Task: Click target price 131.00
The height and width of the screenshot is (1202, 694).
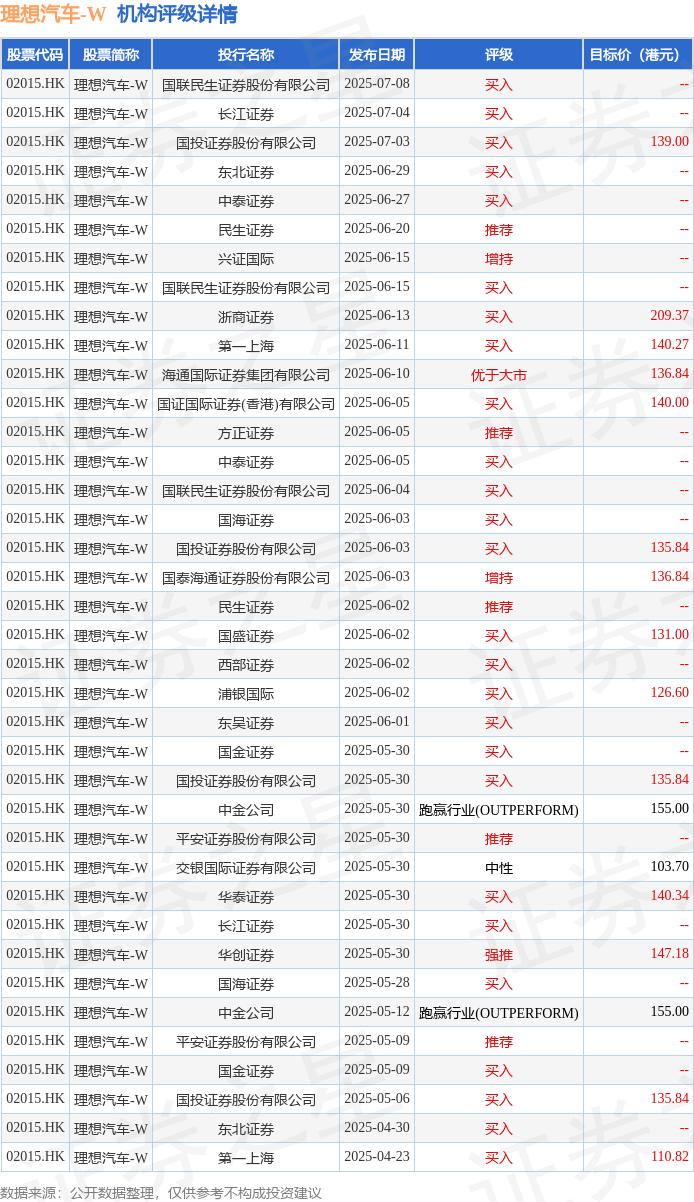Action: coord(669,635)
